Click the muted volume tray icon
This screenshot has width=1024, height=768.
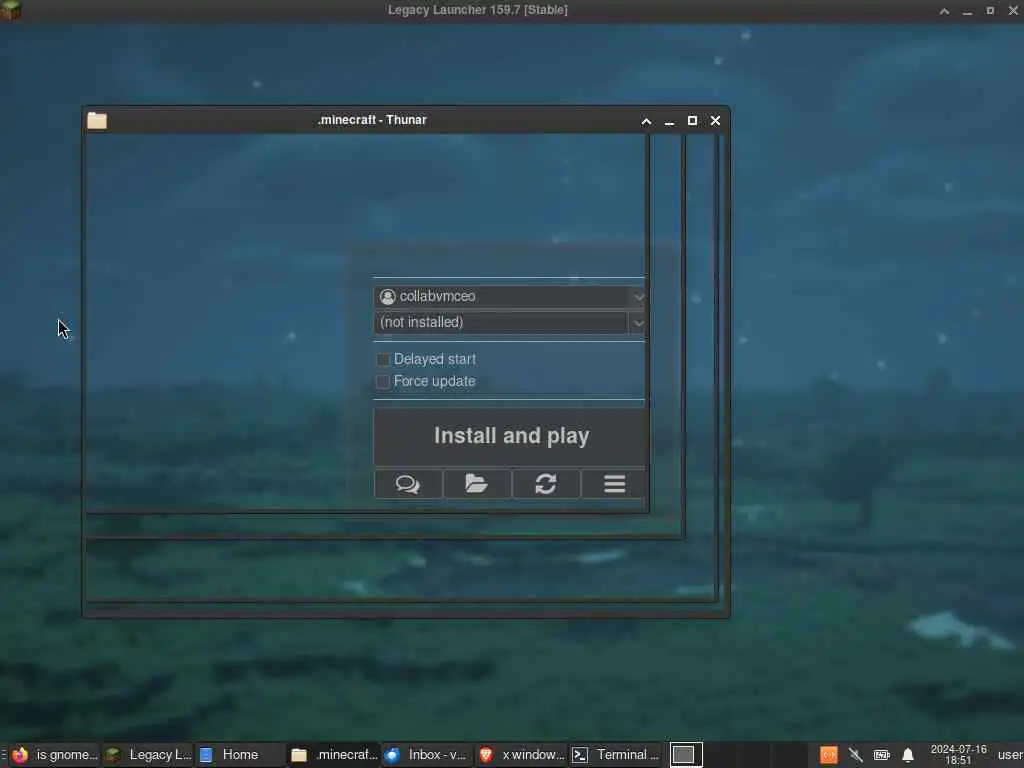point(855,755)
